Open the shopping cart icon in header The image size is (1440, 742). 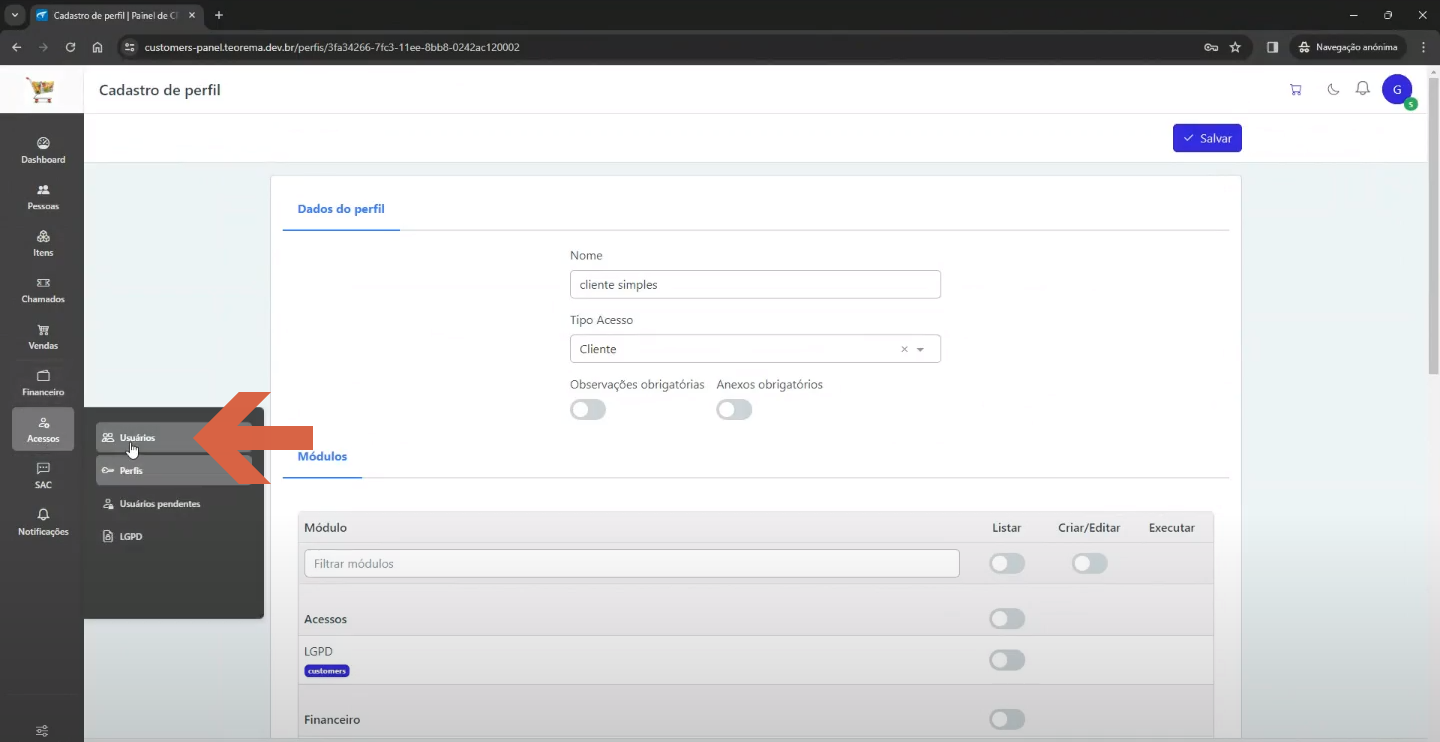[1296, 89]
